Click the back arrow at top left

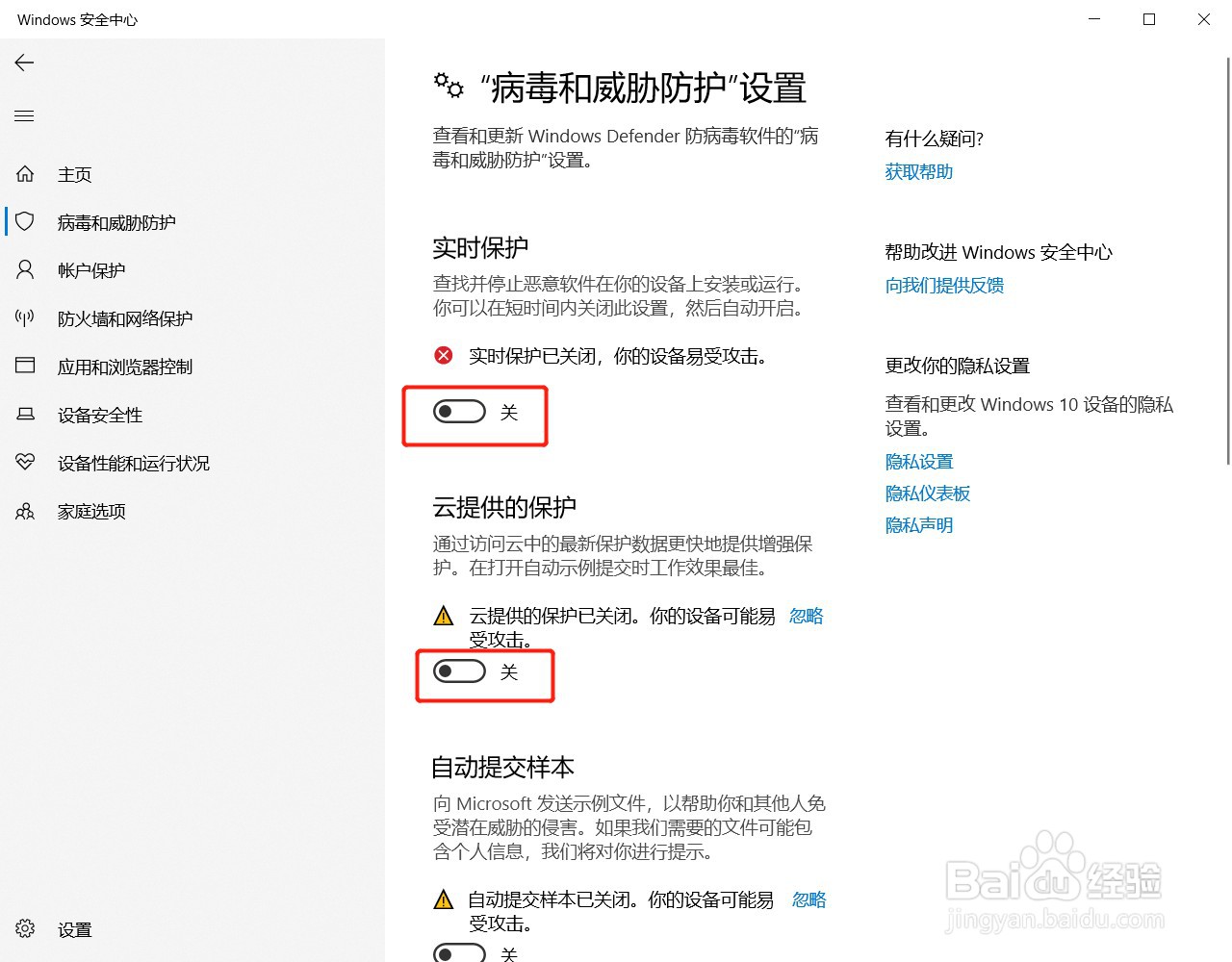coord(24,63)
